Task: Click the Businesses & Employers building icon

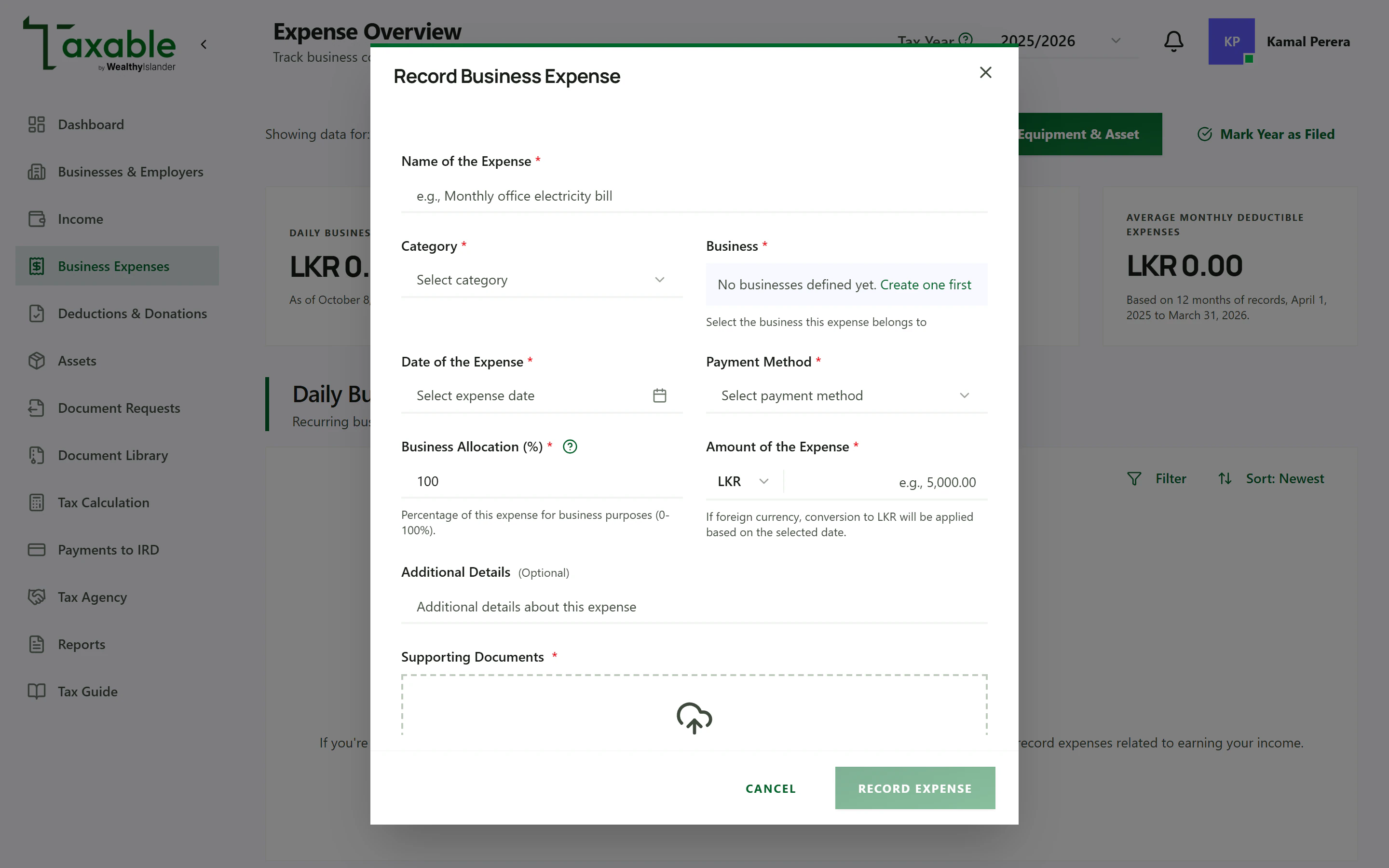Action: [36, 172]
